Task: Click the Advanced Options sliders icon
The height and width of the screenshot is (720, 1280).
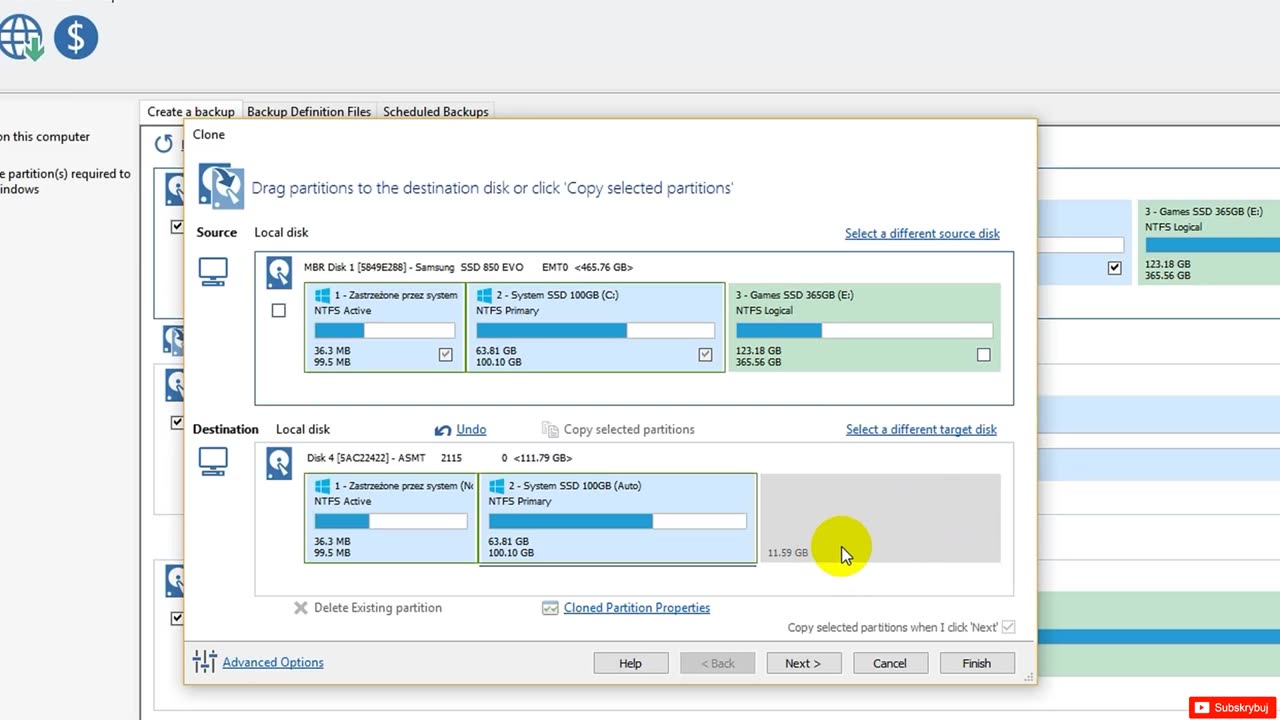Action: [x=204, y=661]
